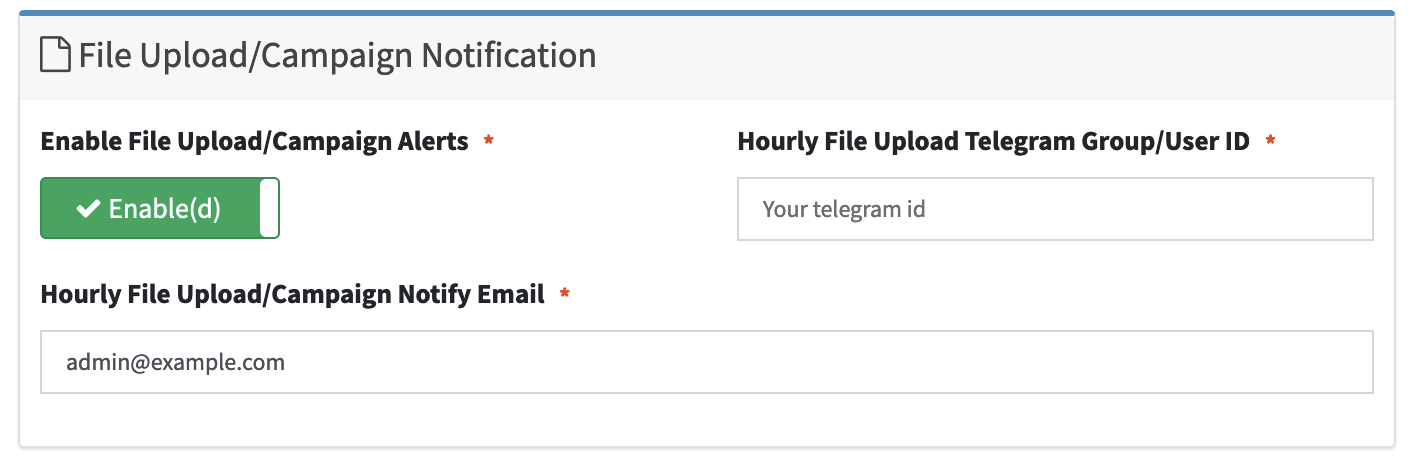
Task: Click the red asterisk beside Enable File Upload/Campaign Alerts
Action: pyautogui.click(x=489, y=140)
